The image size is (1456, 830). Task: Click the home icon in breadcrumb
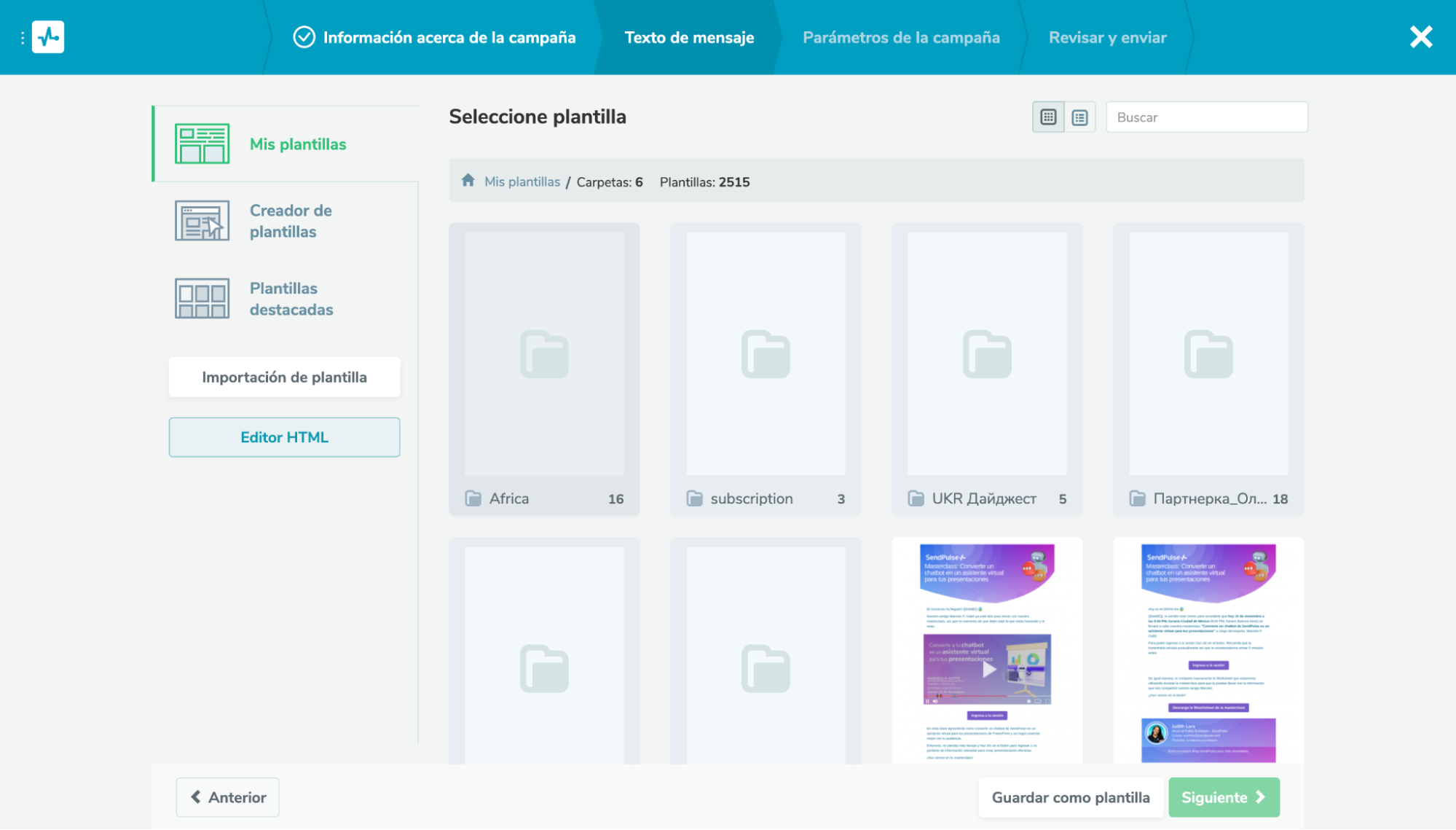click(x=468, y=181)
